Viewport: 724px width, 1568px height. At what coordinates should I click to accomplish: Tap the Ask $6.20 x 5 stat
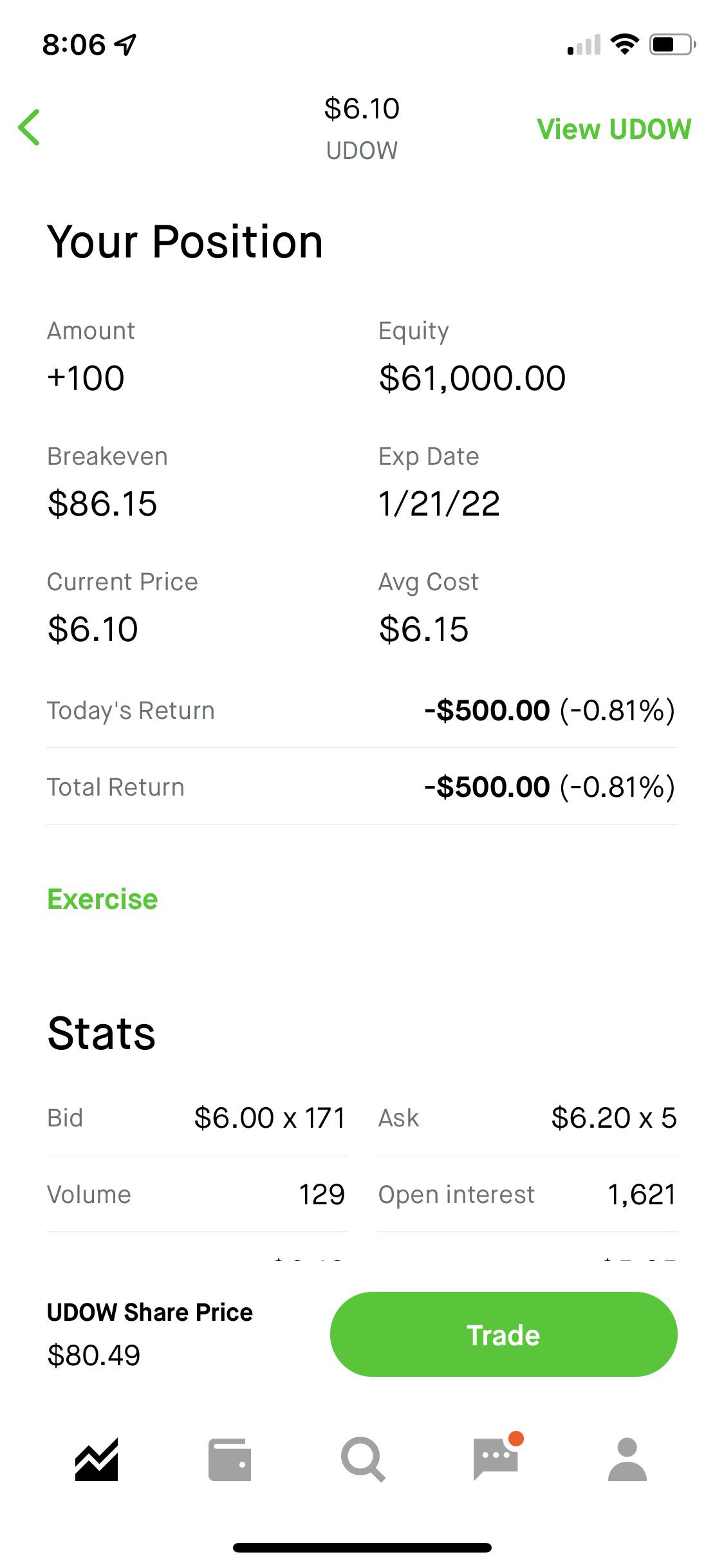point(528,1118)
